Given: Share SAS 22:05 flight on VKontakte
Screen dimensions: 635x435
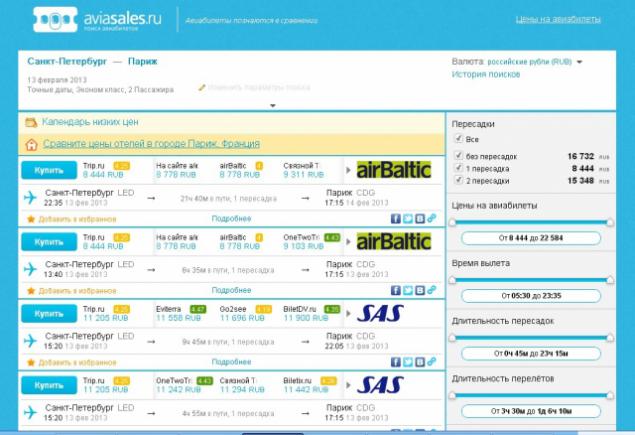Looking at the screenshot, I should 420,362.
